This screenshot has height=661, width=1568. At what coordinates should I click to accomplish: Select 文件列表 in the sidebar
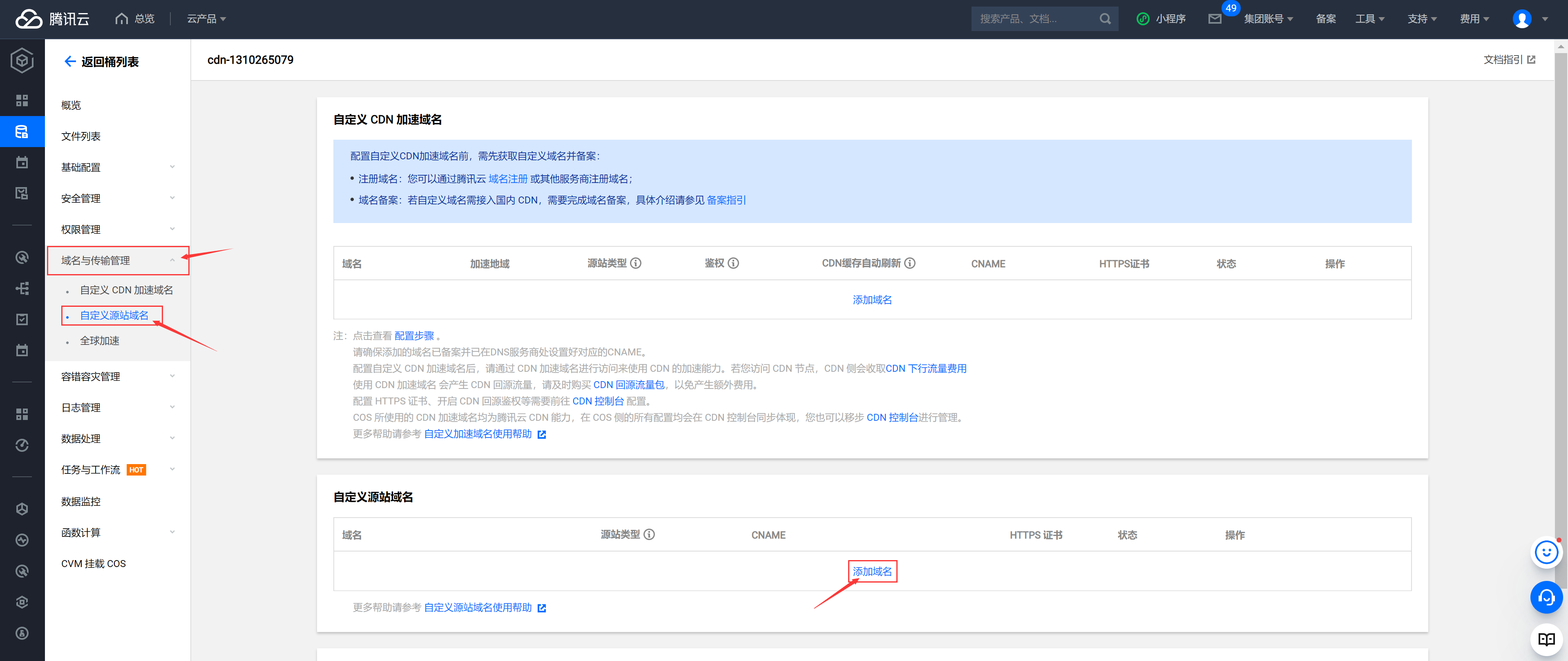[81, 136]
